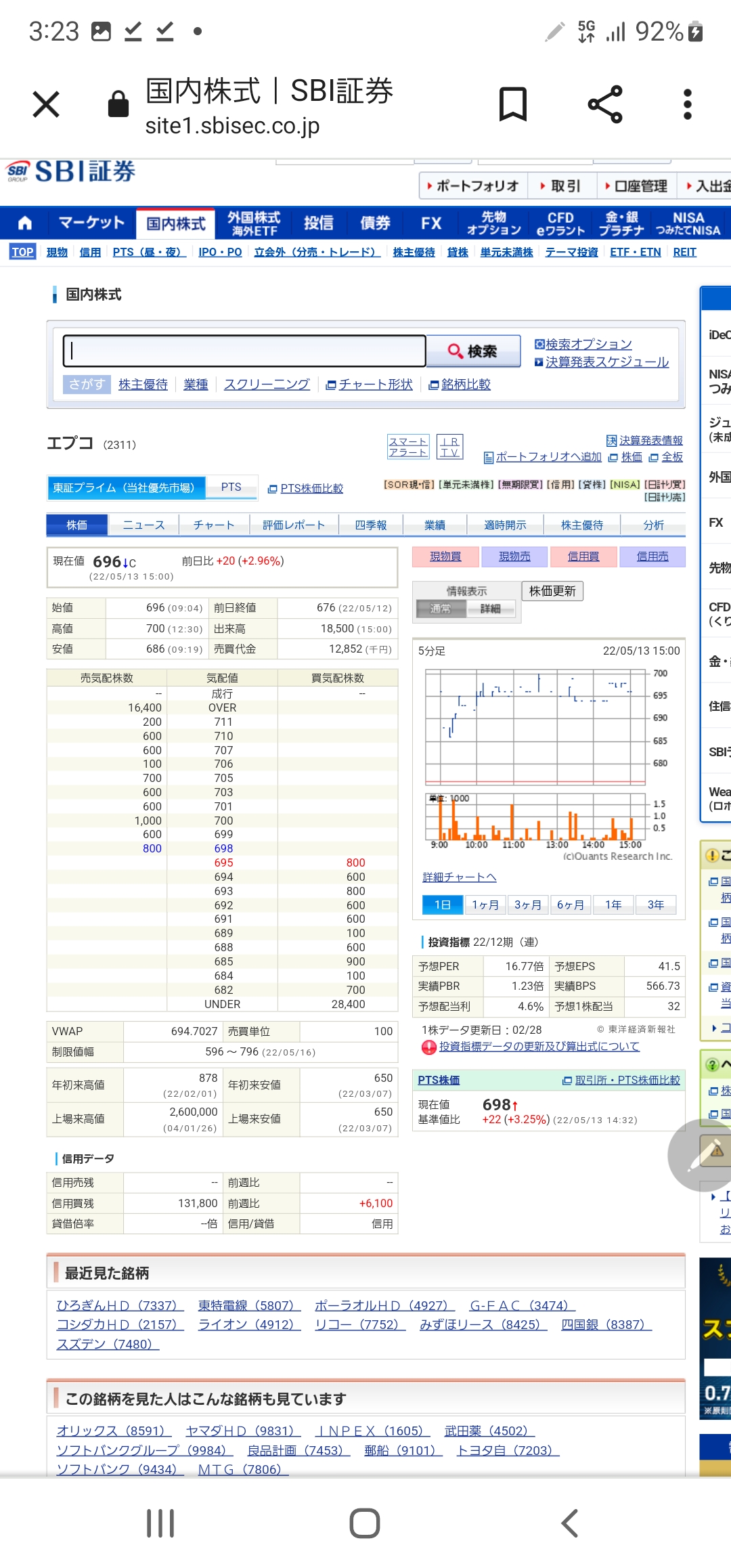Open the FX menu

431,223
